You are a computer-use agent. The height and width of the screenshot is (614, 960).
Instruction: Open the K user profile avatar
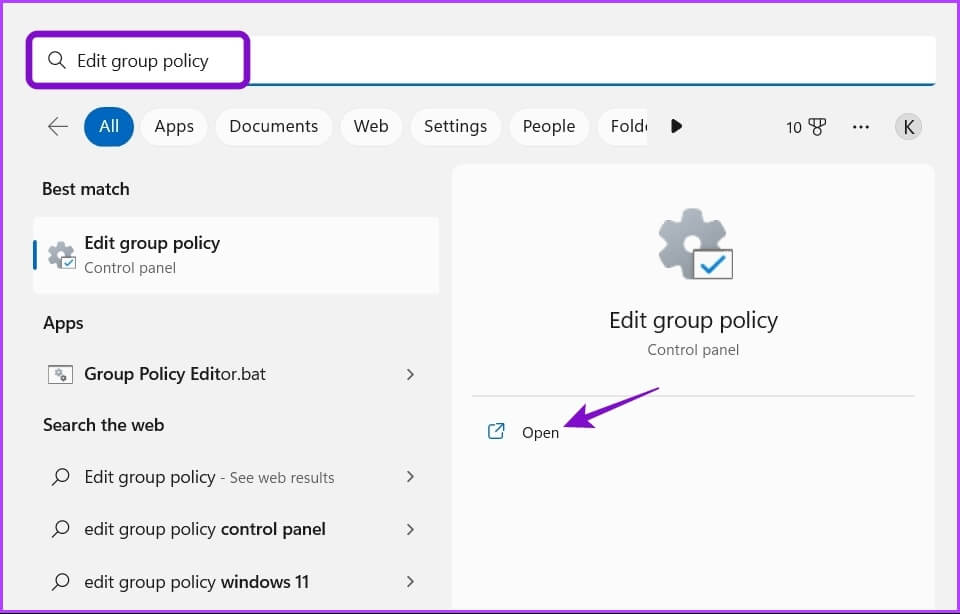[x=909, y=127]
